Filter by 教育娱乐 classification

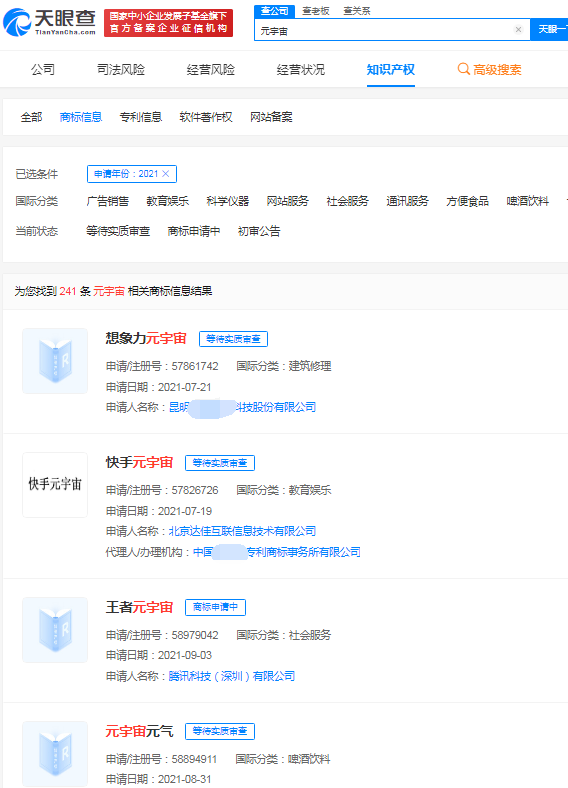pos(167,202)
